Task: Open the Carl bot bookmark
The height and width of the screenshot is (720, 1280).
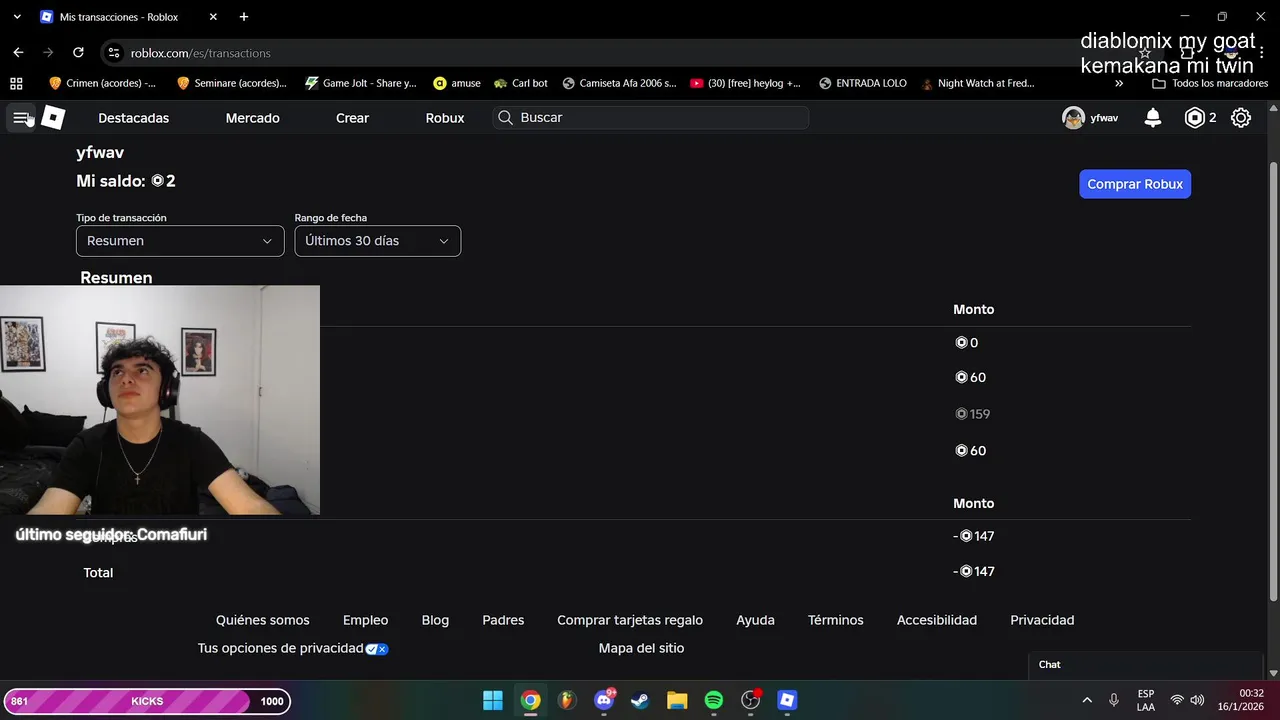Action: point(521,83)
